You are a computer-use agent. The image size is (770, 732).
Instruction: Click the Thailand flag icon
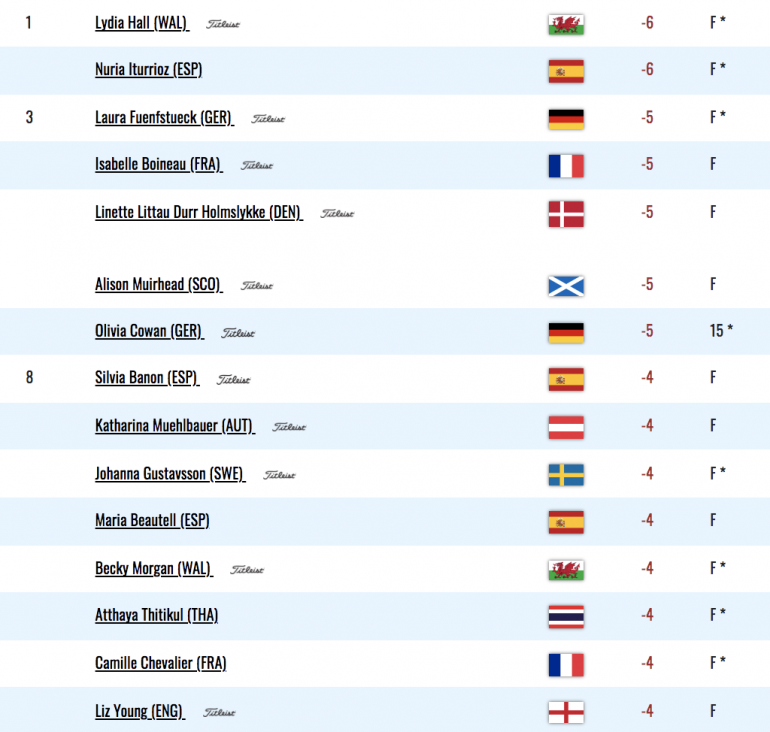[566, 617]
